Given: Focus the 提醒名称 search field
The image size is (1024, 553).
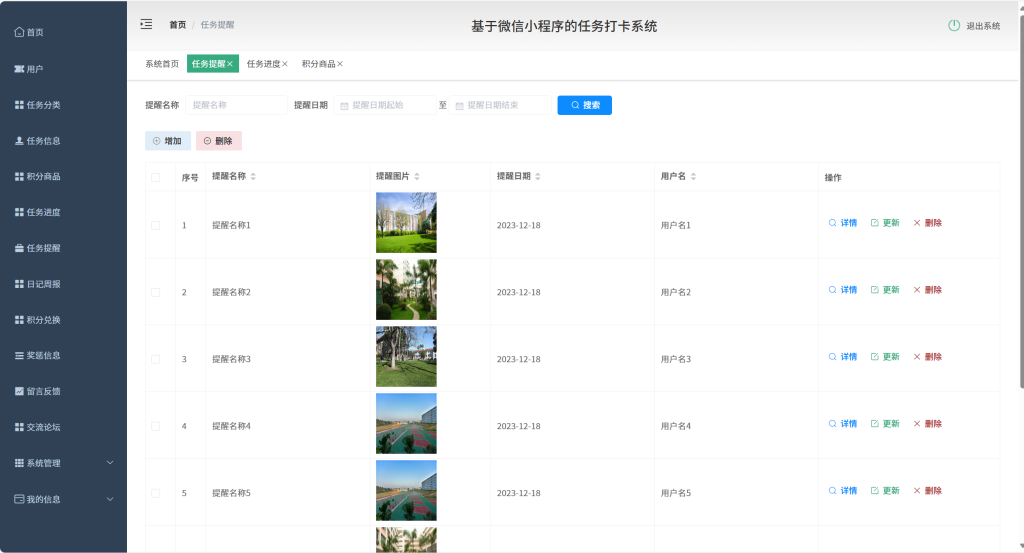Looking at the screenshot, I should pos(236,105).
